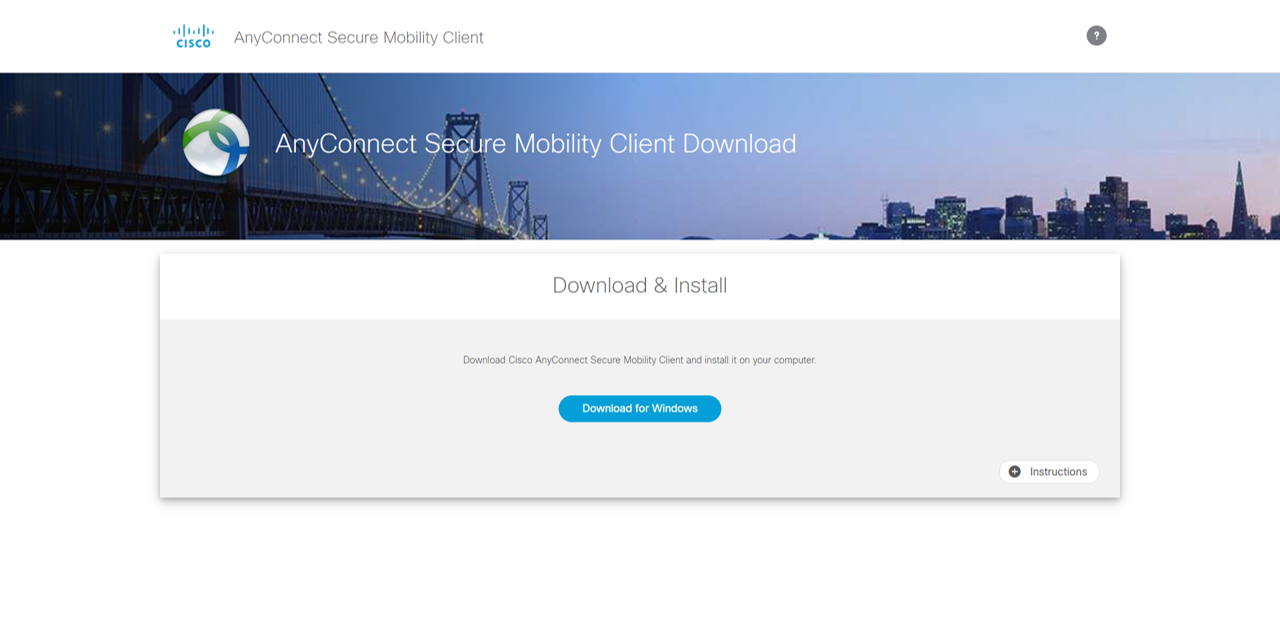The width and height of the screenshot is (1280, 644).
Task: Click the Download for Windows button
Action: (x=640, y=408)
